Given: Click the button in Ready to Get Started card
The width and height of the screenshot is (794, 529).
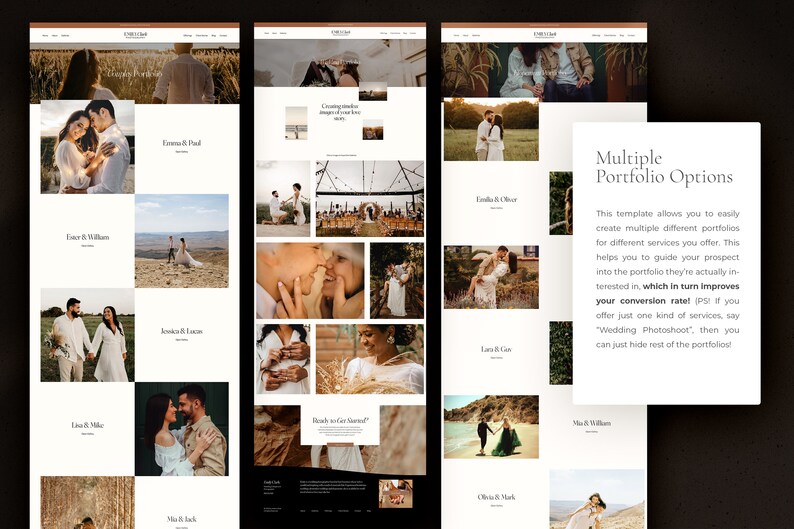Looking at the screenshot, I should pos(340,444).
